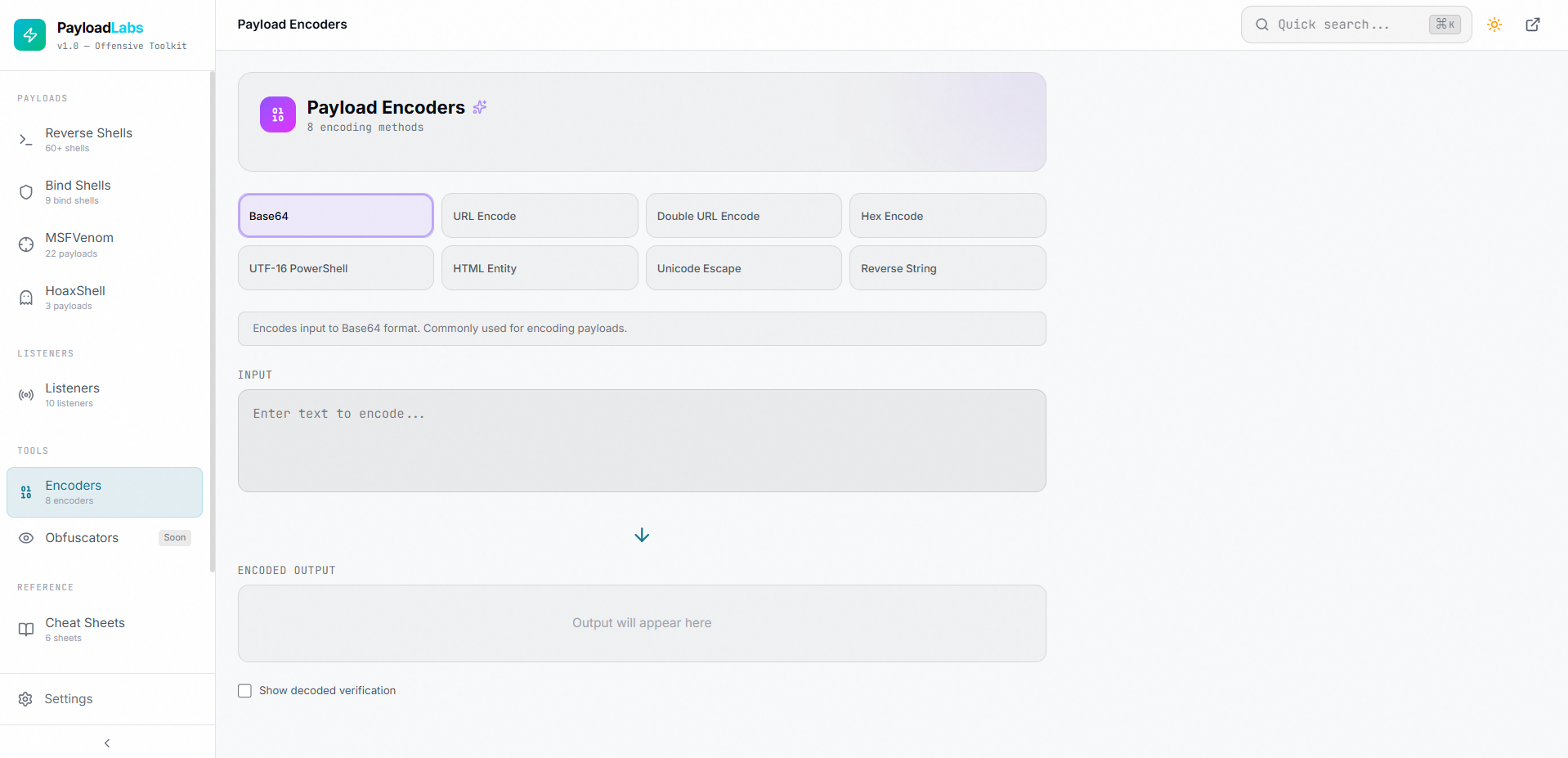Click the large Payload Encoders heading
This screenshot has height=758, width=1568.
pyautogui.click(x=386, y=107)
